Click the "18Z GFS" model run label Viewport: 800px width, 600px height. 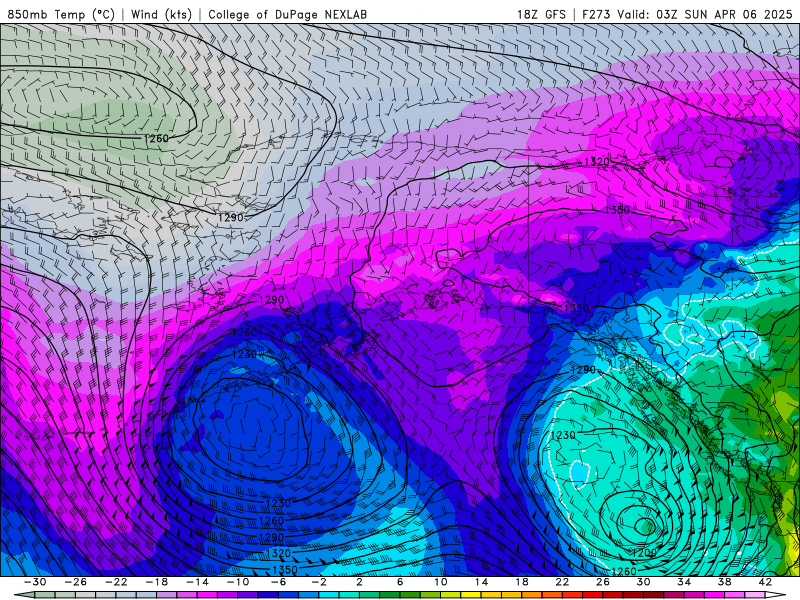click(541, 14)
